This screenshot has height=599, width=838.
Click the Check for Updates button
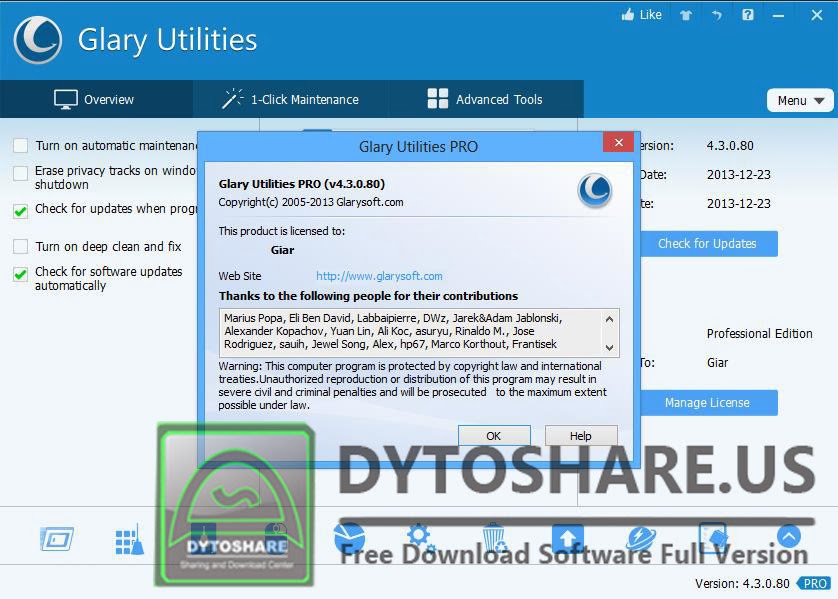click(707, 244)
